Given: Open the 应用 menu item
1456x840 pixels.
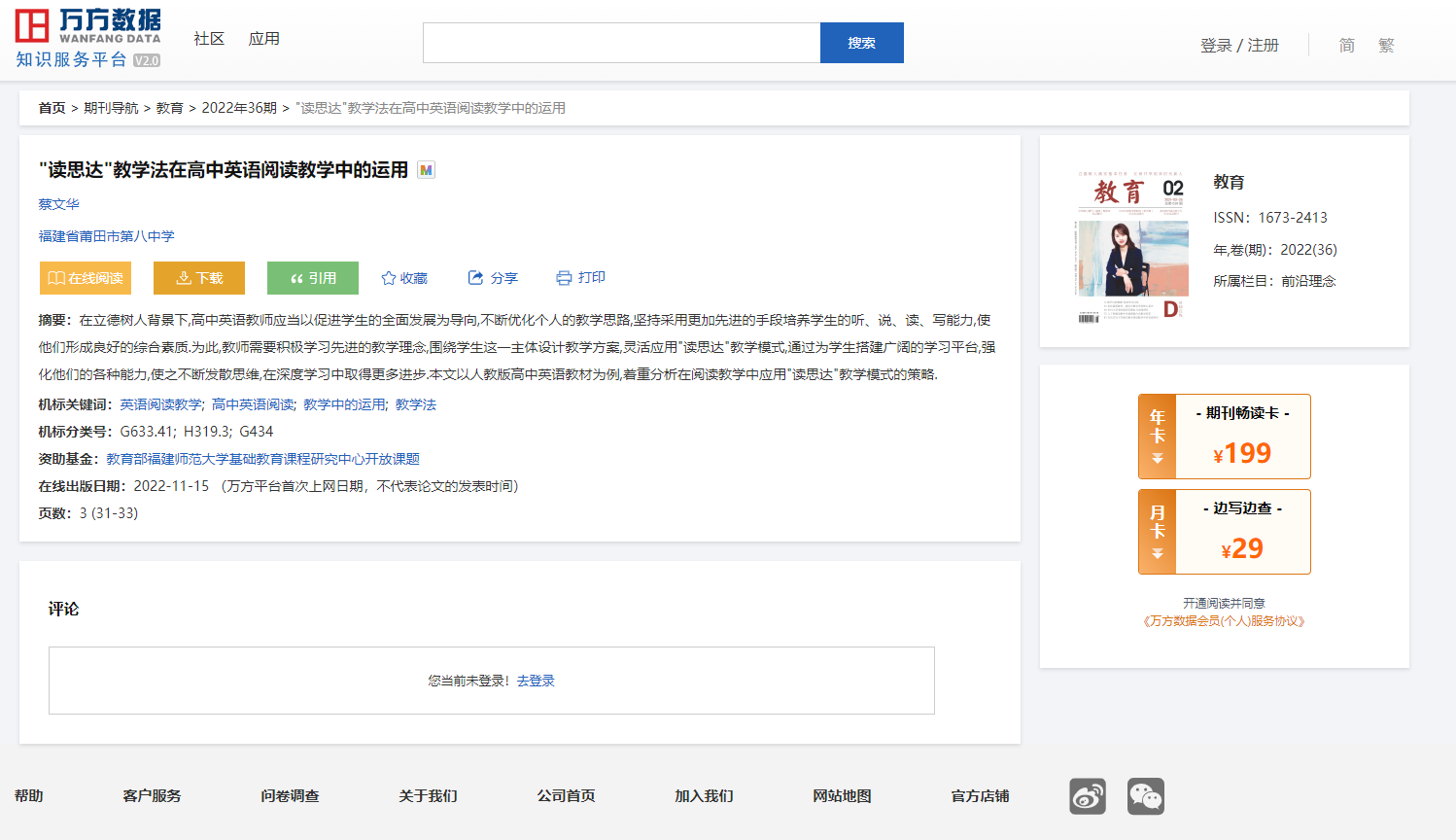Looking at the screenshot, I should coord(264,39).
